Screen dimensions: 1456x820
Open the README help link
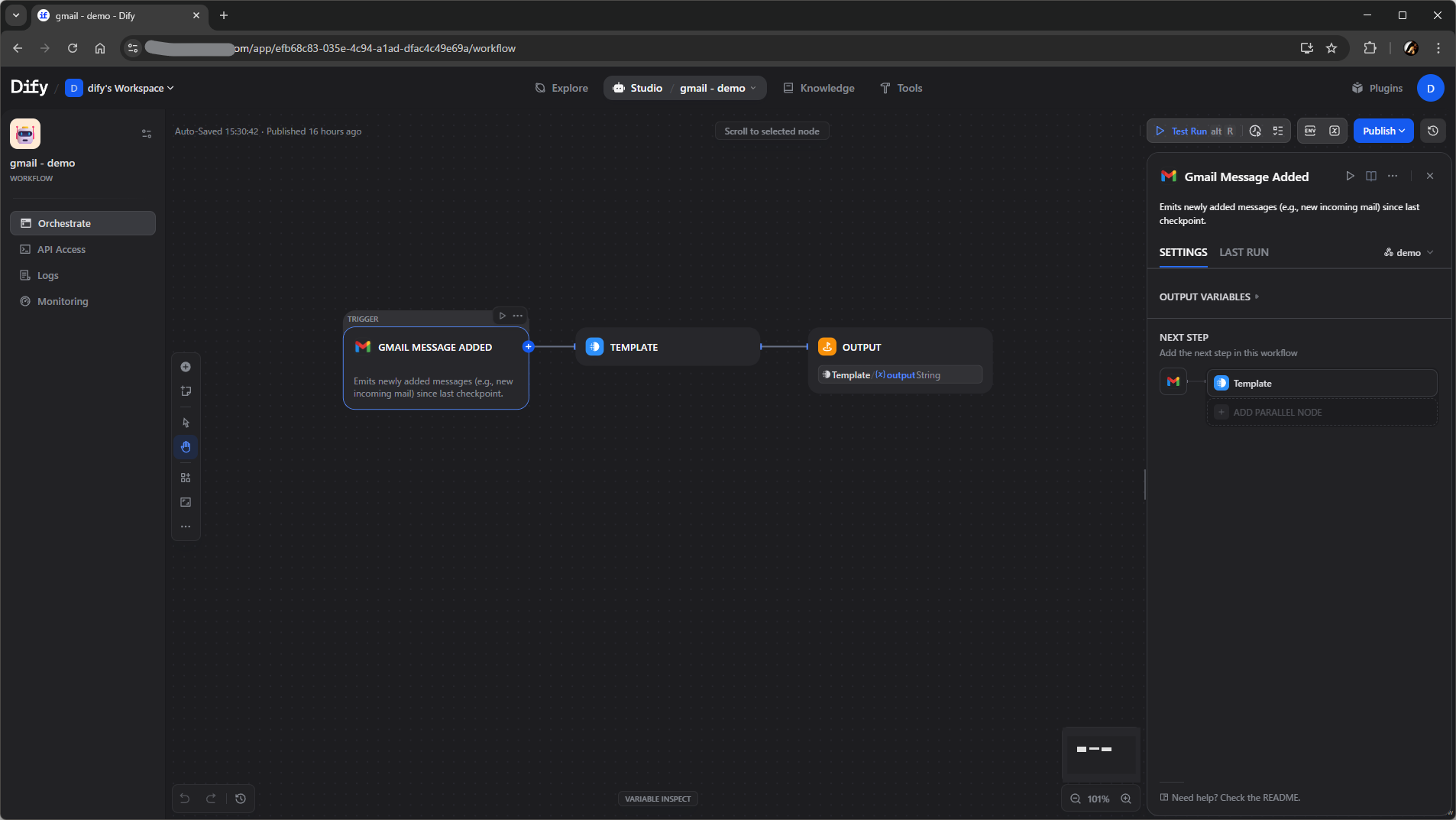point(1235,797)
